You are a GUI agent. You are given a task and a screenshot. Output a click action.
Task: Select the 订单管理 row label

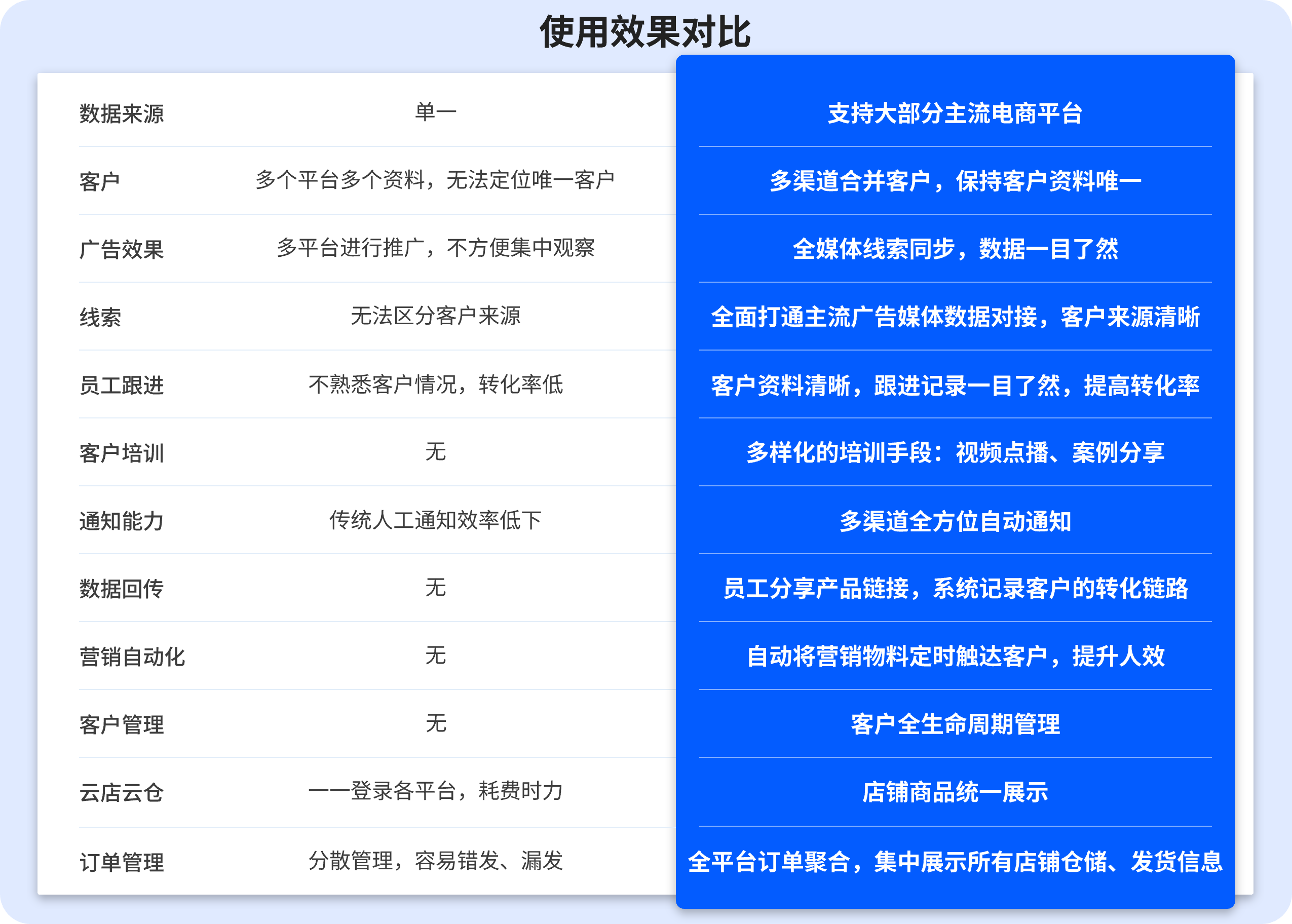coord(121,862)
